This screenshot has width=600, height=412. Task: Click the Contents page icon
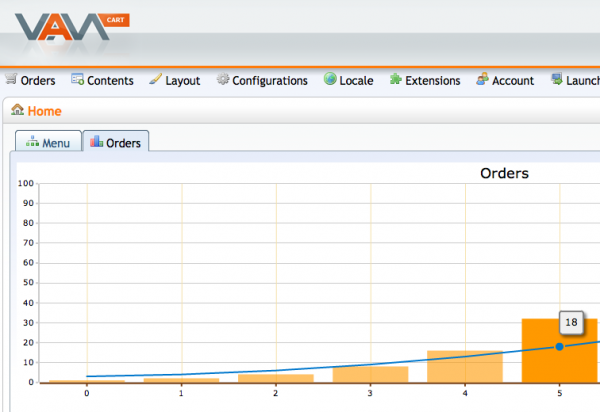(77, 79)
